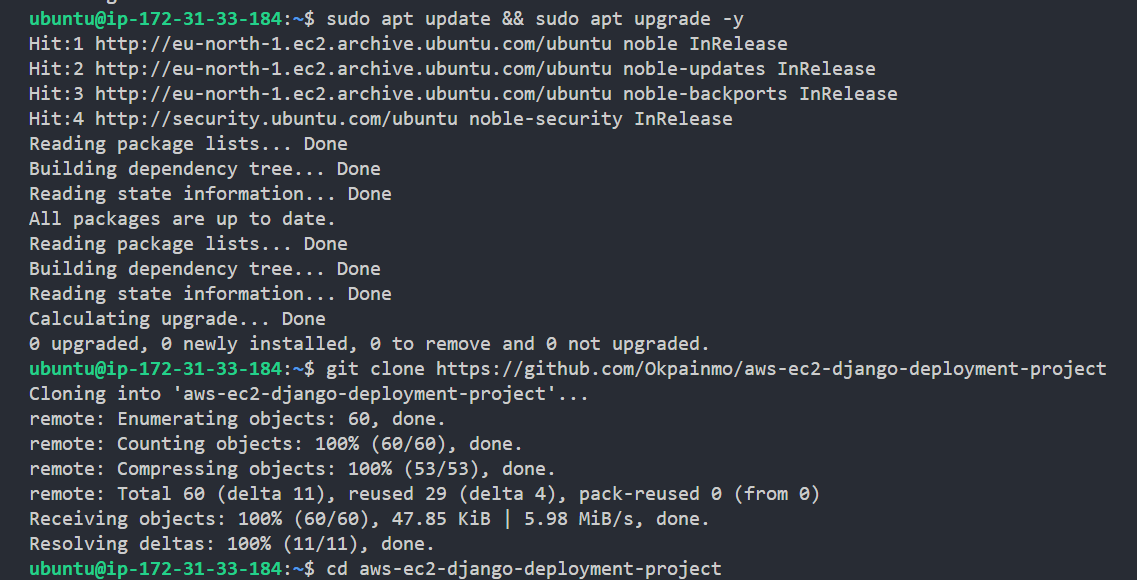Image resolution: width=1137 pixels, height=580 pixels.
Task: Click the GitHub repository URL in clone command
Action: 771,369
